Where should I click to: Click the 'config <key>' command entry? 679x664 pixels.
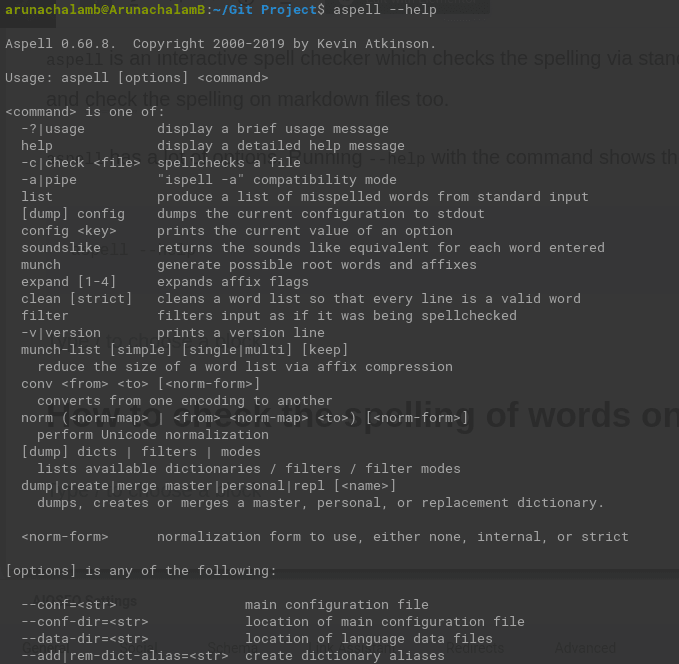pos(69,231)
